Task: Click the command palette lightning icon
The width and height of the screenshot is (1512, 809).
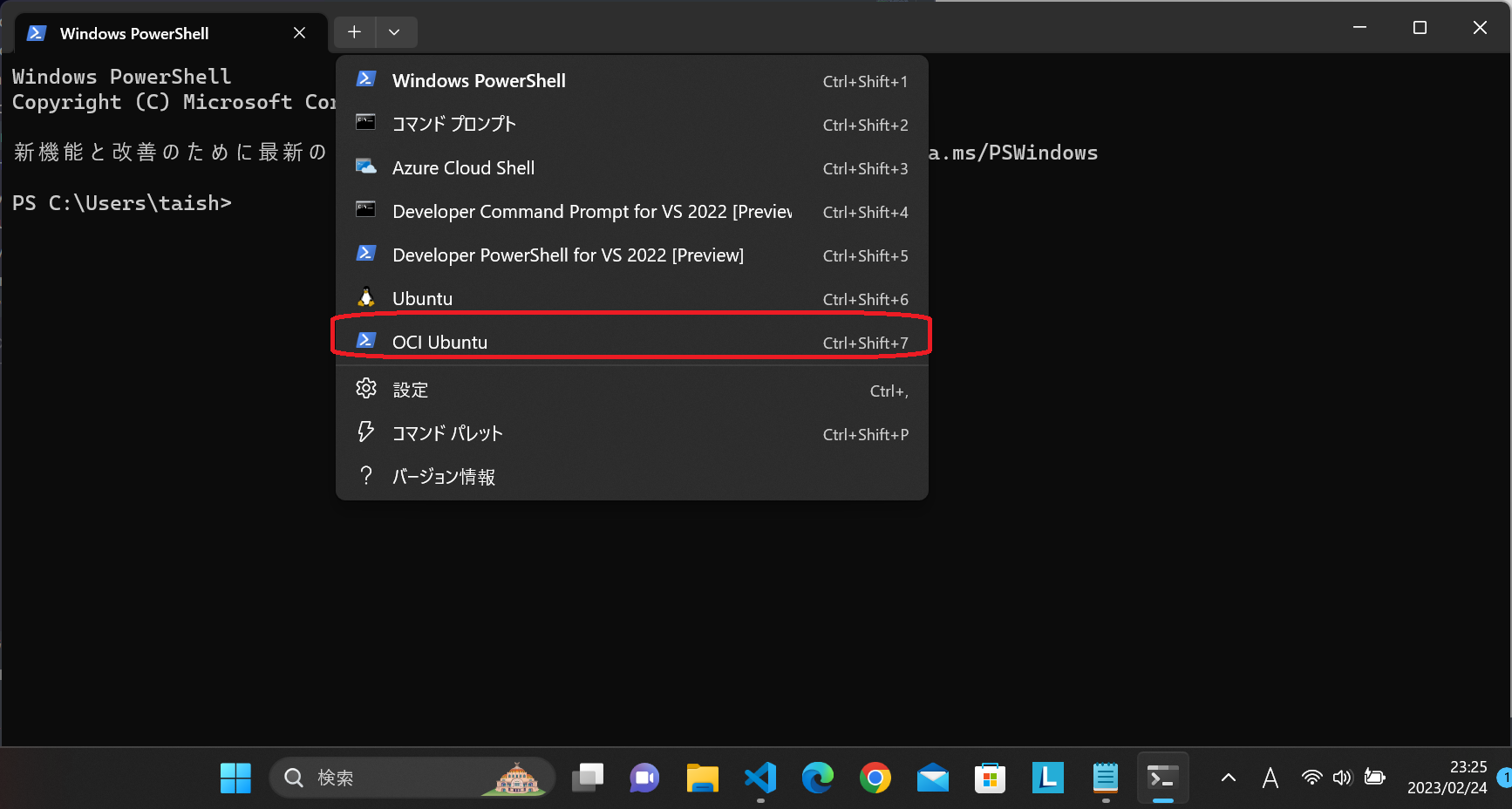Action: coord(366,432)
